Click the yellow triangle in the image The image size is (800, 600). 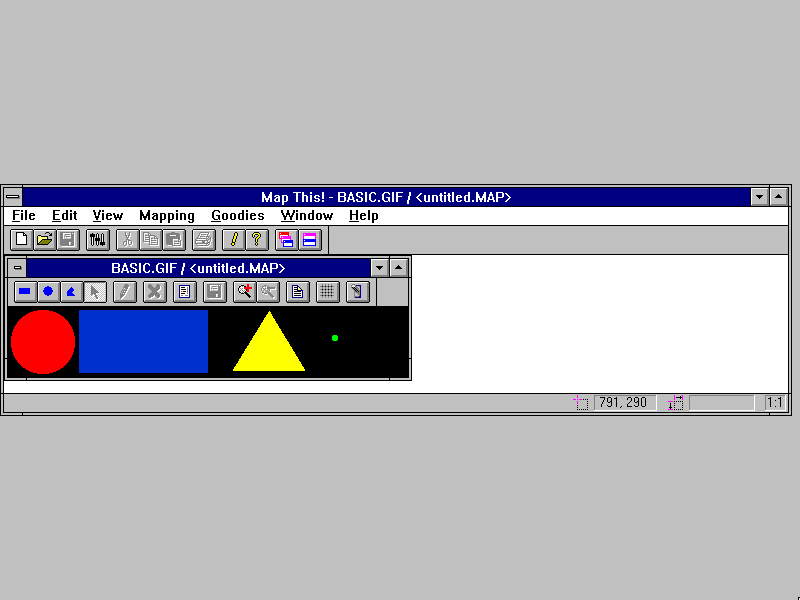coord(269,350)
